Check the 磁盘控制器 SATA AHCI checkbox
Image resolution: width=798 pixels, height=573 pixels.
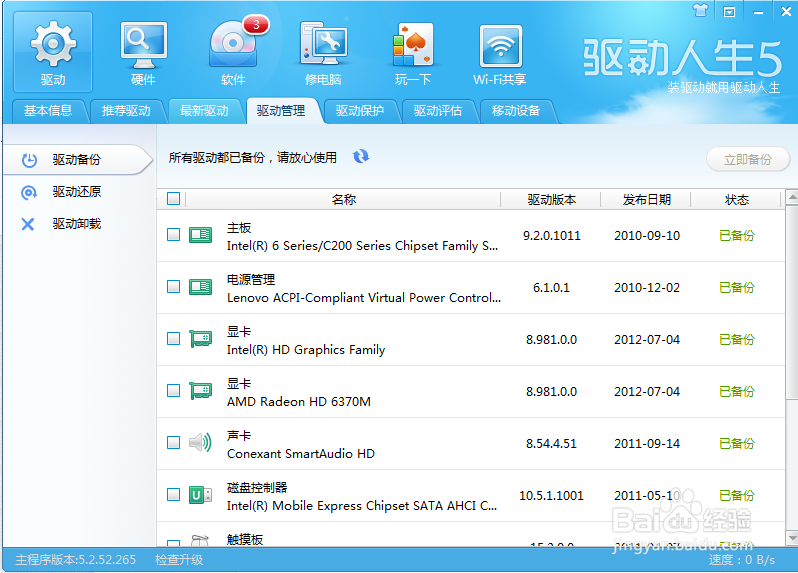(174, 494)
